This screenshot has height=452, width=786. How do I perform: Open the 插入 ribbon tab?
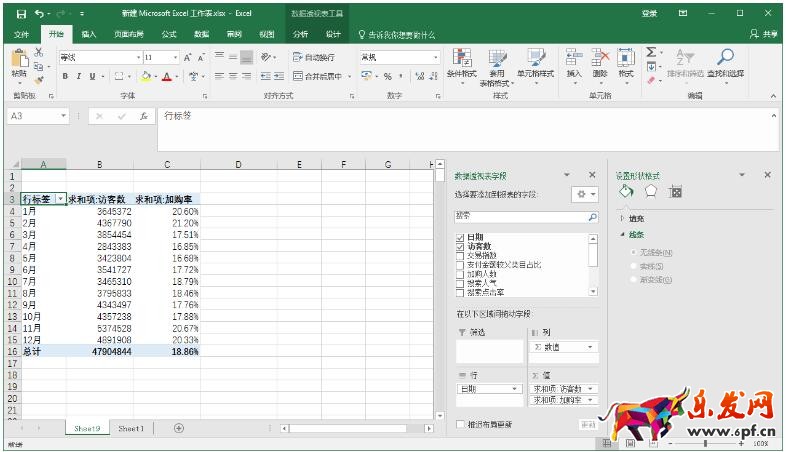pos(89,34)
